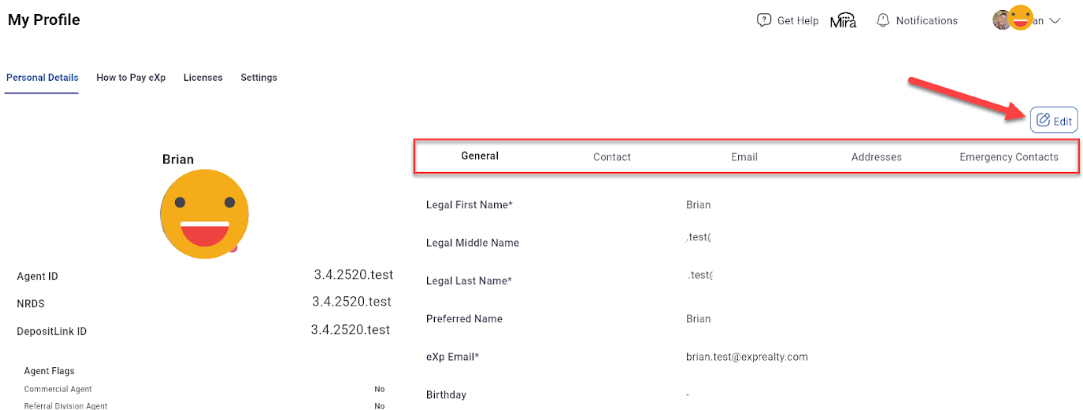Click the user avatar in header
This screenshot has width=1083, height=410.
click(1011, 19)
